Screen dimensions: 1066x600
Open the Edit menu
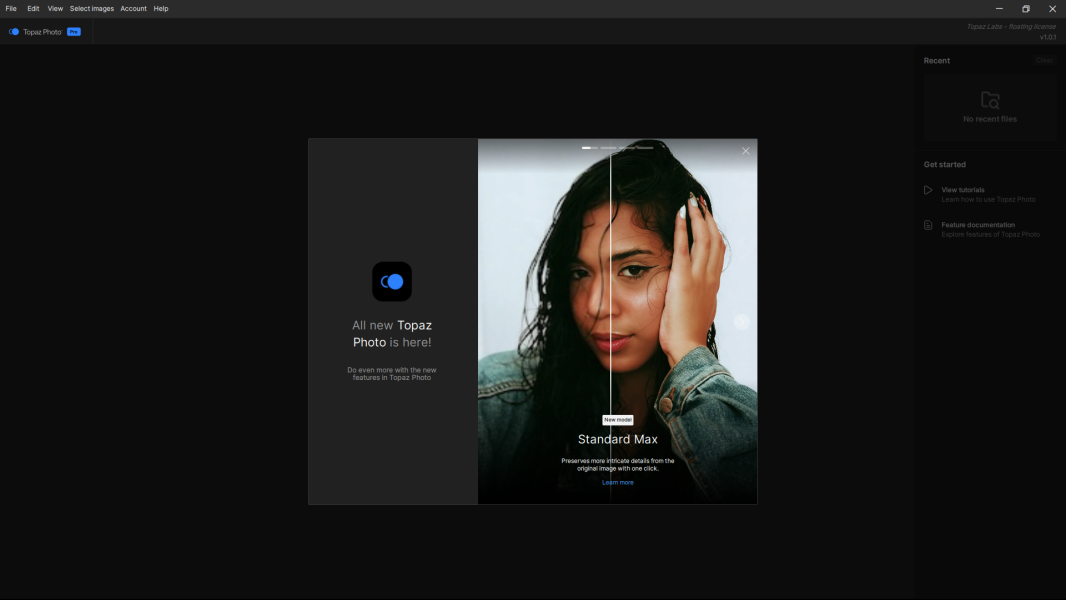click(x=33, y=9)
